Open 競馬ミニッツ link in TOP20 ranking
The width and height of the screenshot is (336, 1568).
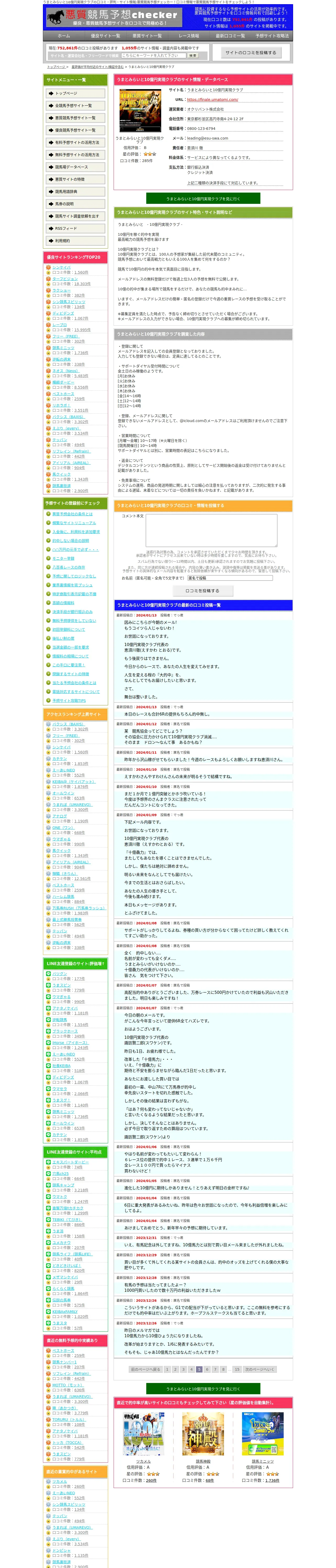(x=63, y=348)
